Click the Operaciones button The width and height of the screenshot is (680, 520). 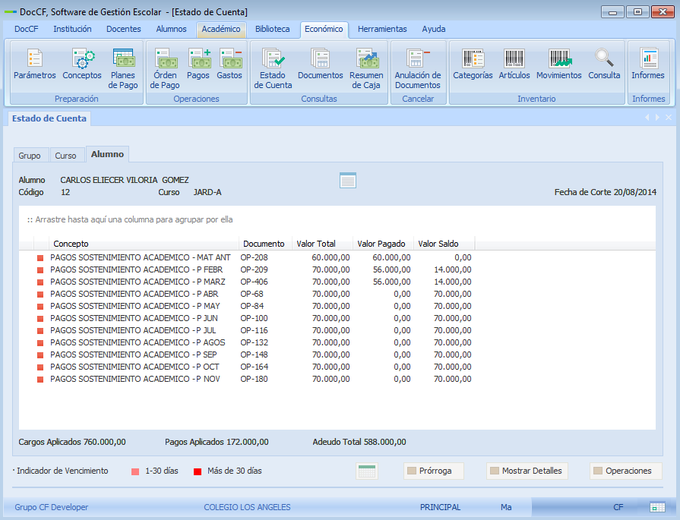click(626, 471)
